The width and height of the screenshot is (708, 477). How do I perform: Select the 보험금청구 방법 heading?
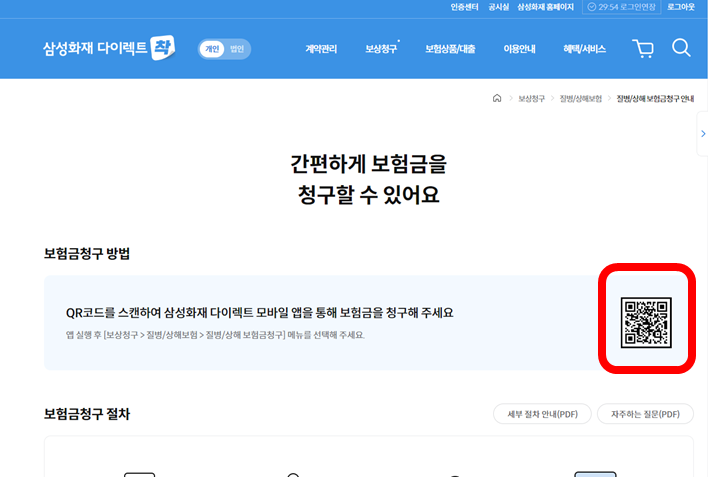tap(87, 253)
